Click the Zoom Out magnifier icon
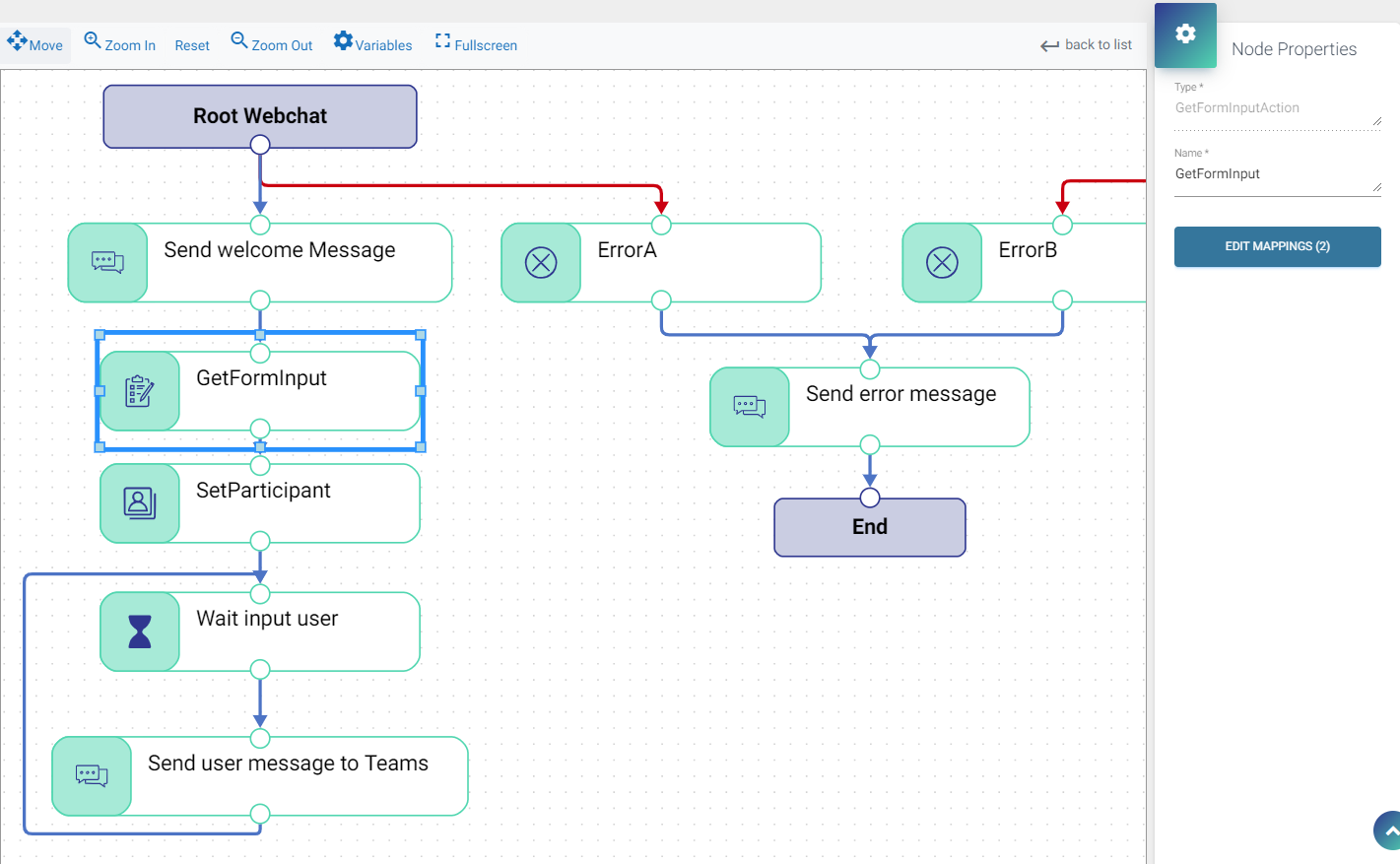The image size is (1400, 864). [237, 41]
